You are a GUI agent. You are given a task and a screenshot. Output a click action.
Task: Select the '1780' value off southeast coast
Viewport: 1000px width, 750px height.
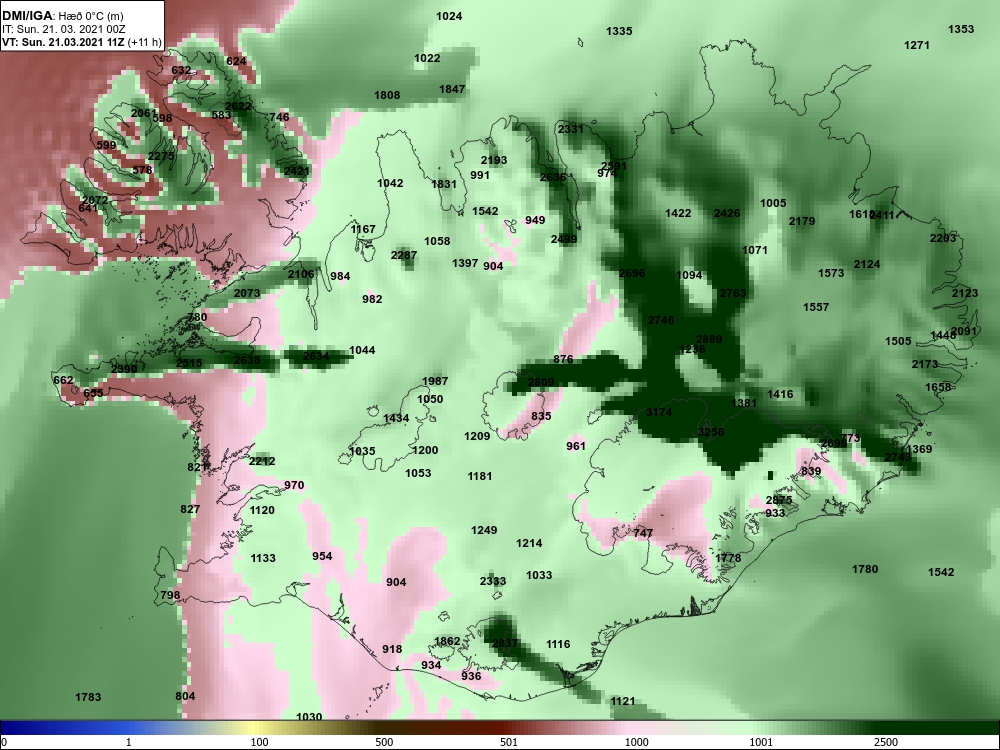865,569
